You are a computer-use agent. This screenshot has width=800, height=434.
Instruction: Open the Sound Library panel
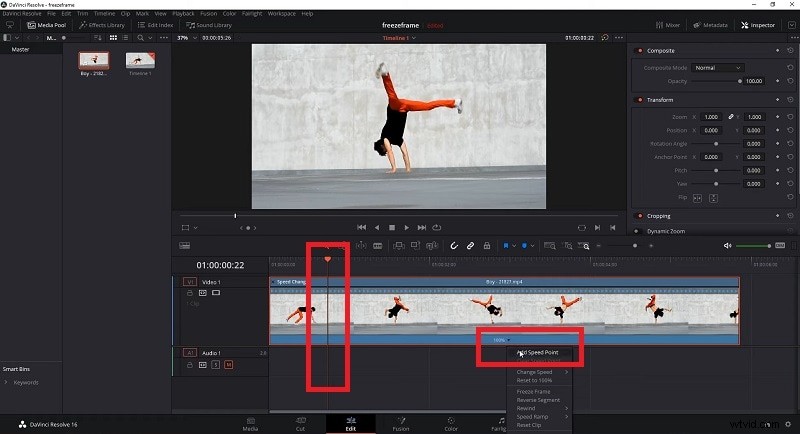209,25
